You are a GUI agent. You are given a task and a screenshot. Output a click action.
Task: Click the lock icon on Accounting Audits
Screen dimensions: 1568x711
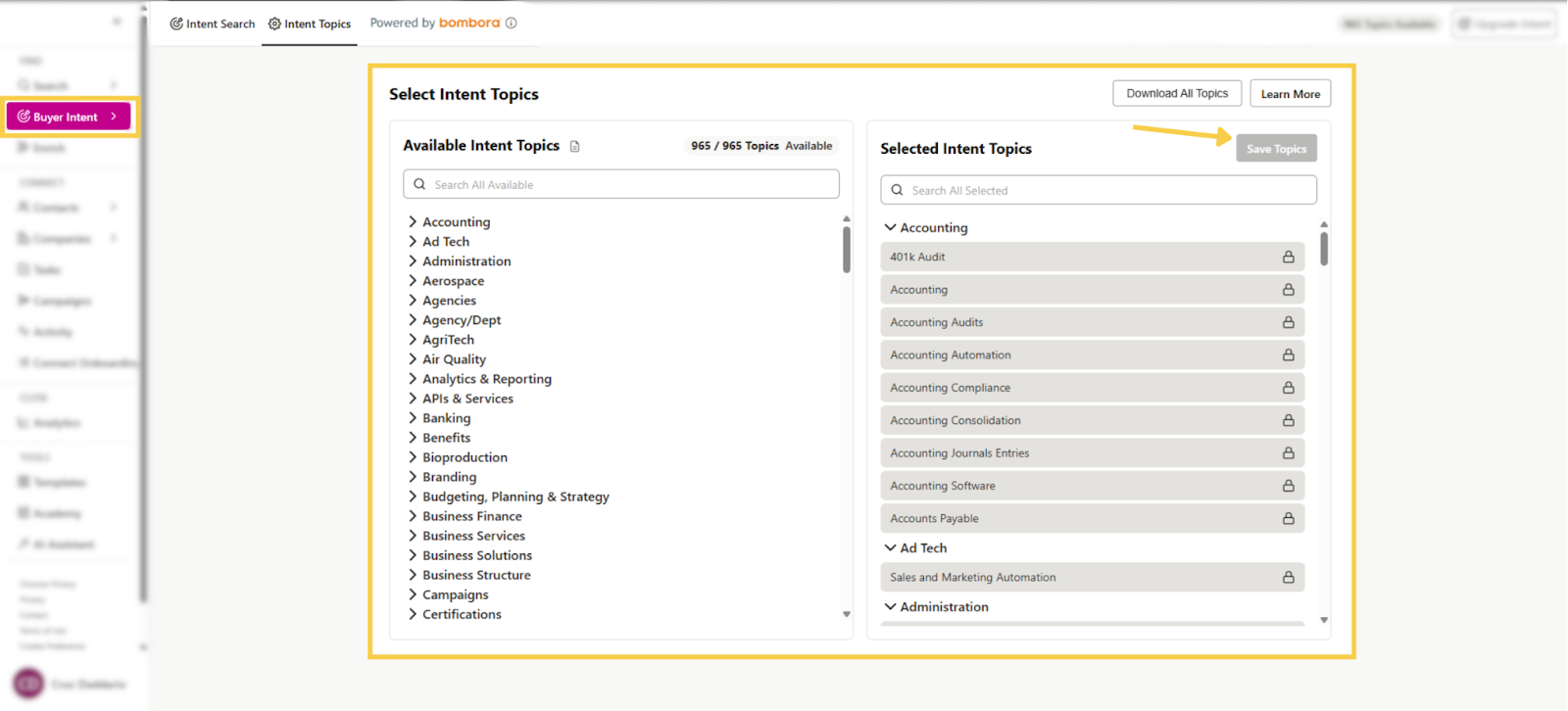1289,322
